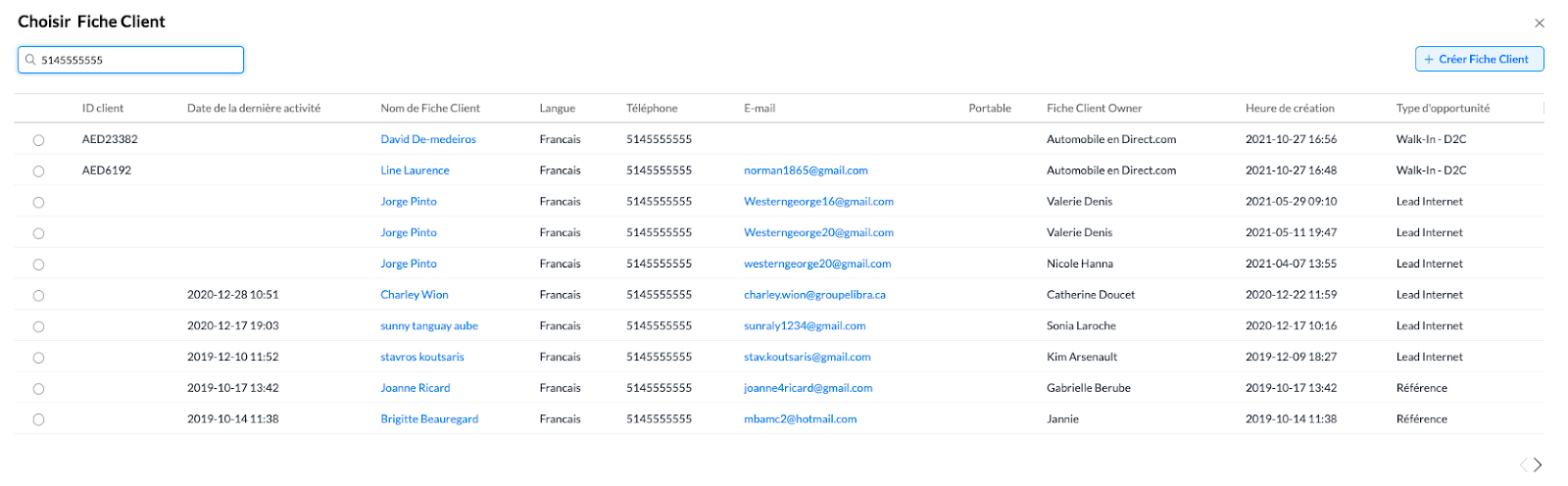Click email Westerngeorge16@gmail.com
1568x486 pixels.
[818, 202]
